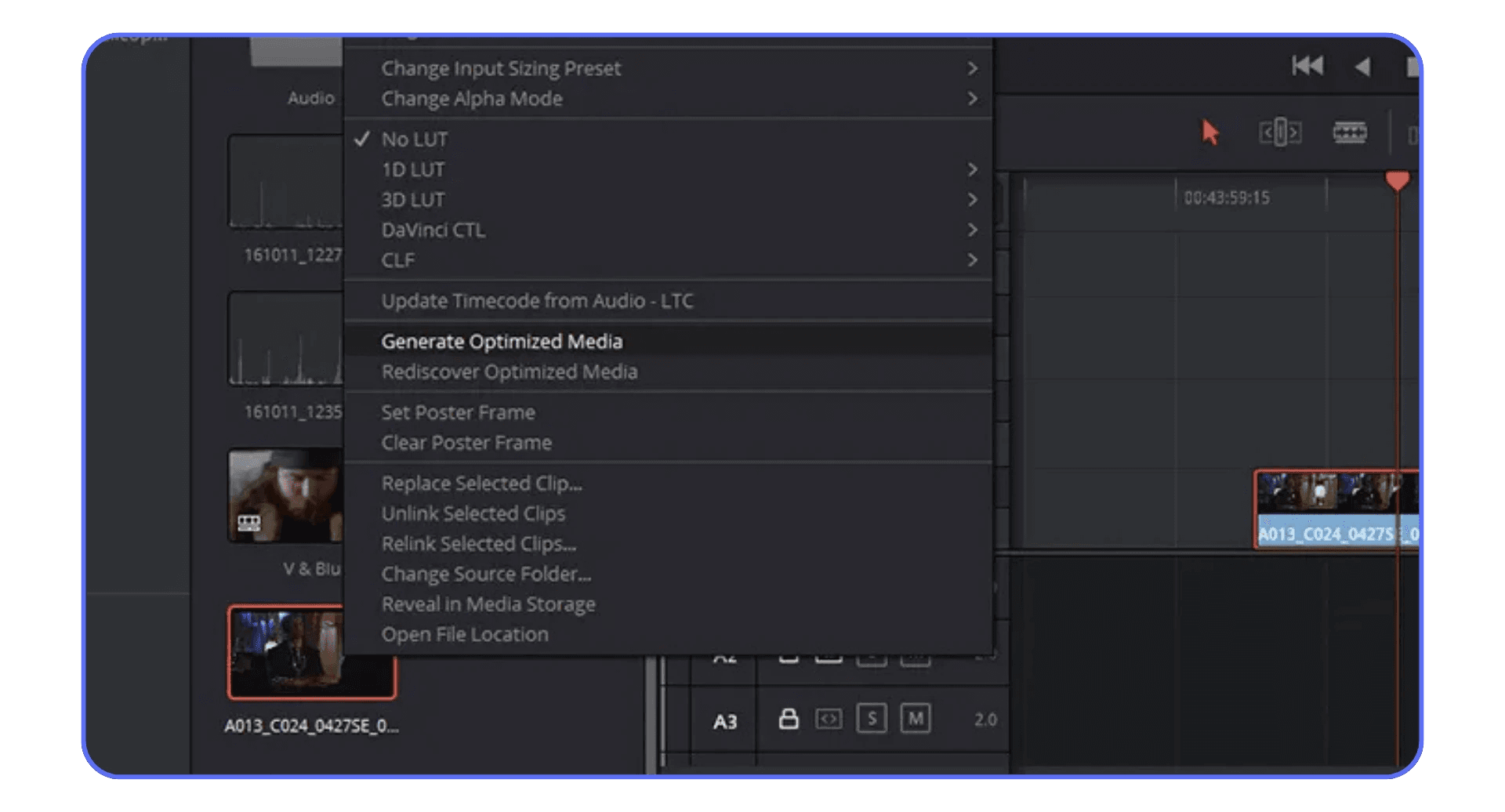Click the auto-select icon on track A3
This screenshot has width=1505, height=812.
pyautogui.click(x=829, y=719)
